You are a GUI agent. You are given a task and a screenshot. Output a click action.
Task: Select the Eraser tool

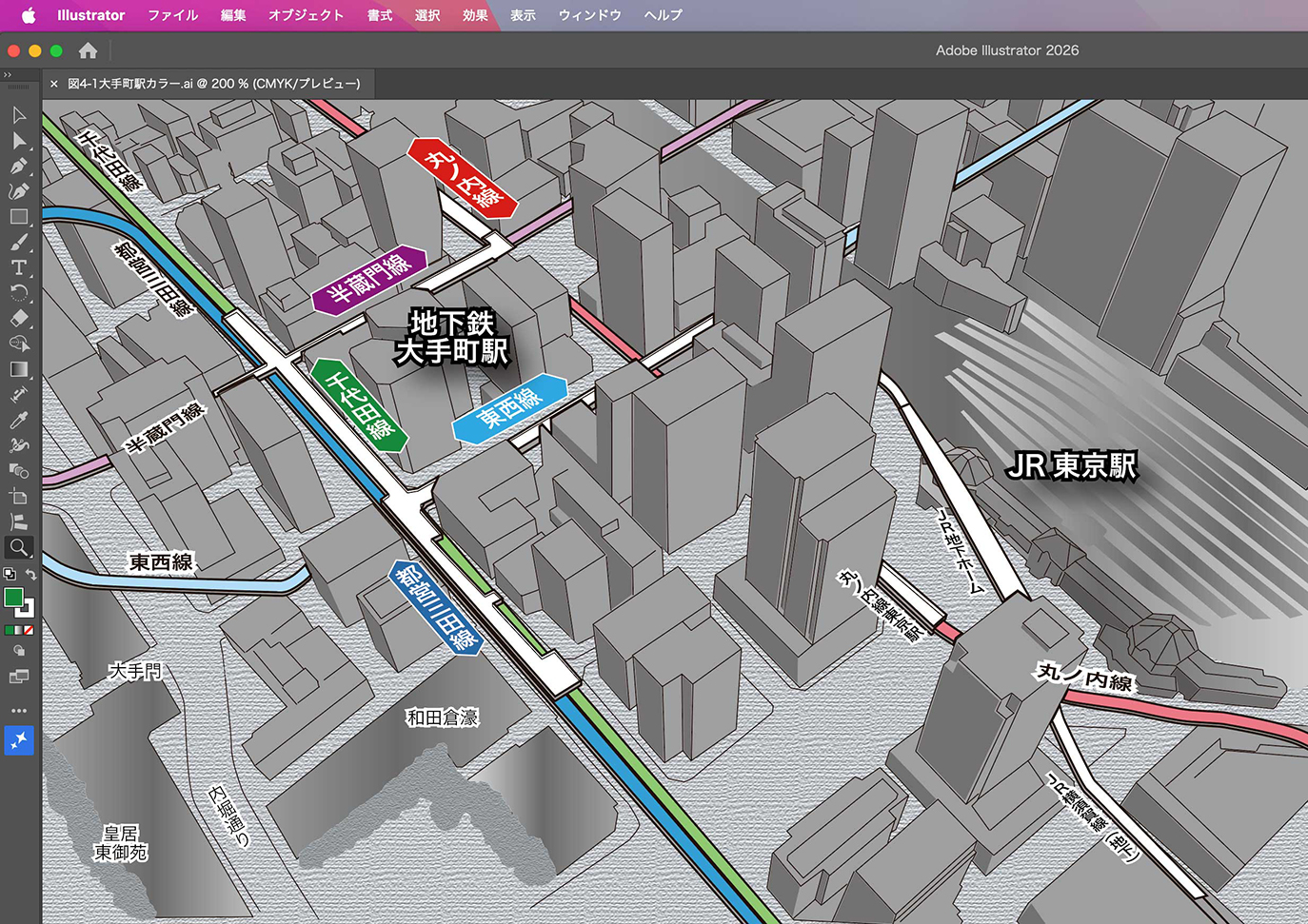coord(18,319)
